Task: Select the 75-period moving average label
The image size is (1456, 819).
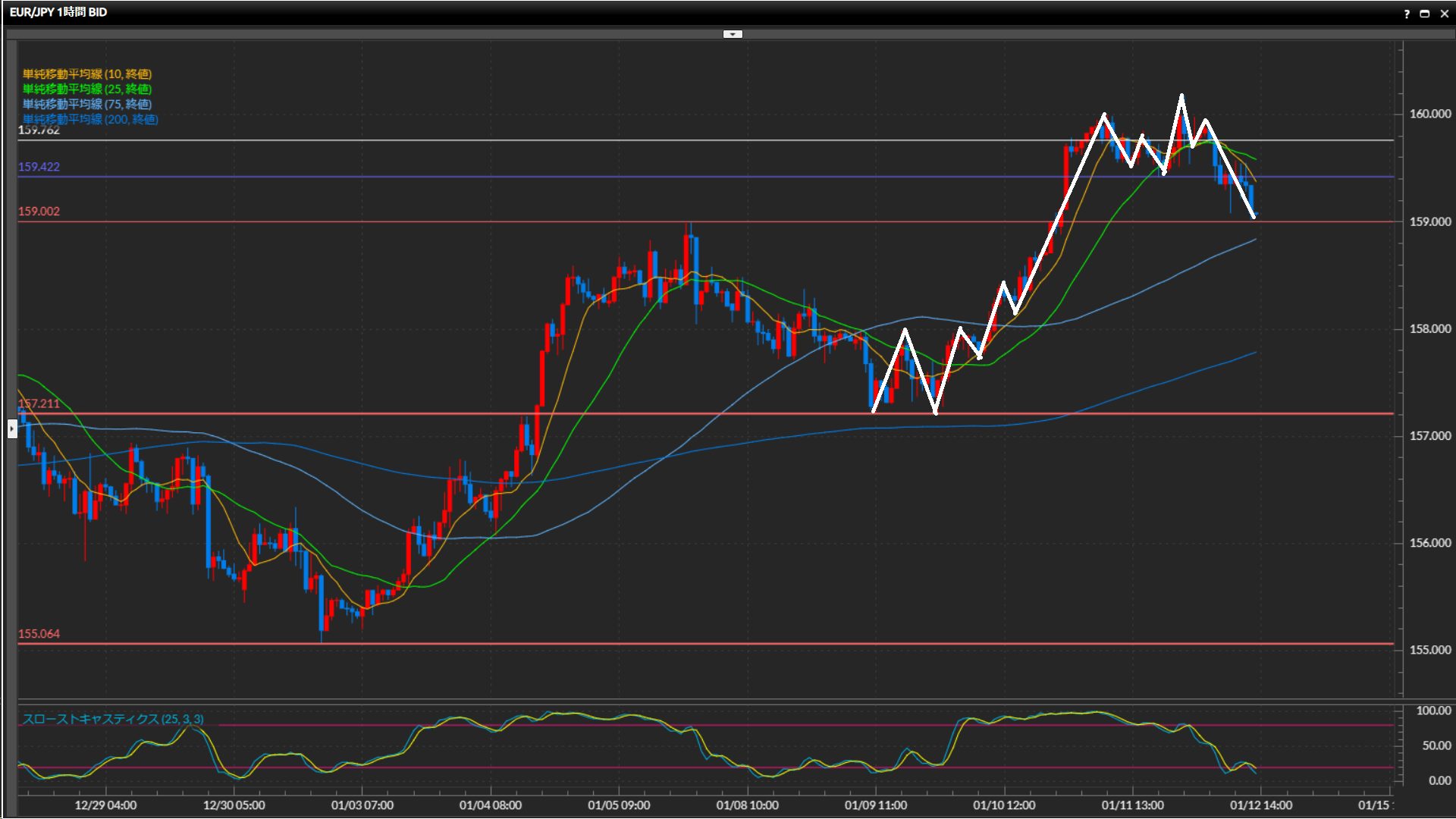Action: point(87,104)
